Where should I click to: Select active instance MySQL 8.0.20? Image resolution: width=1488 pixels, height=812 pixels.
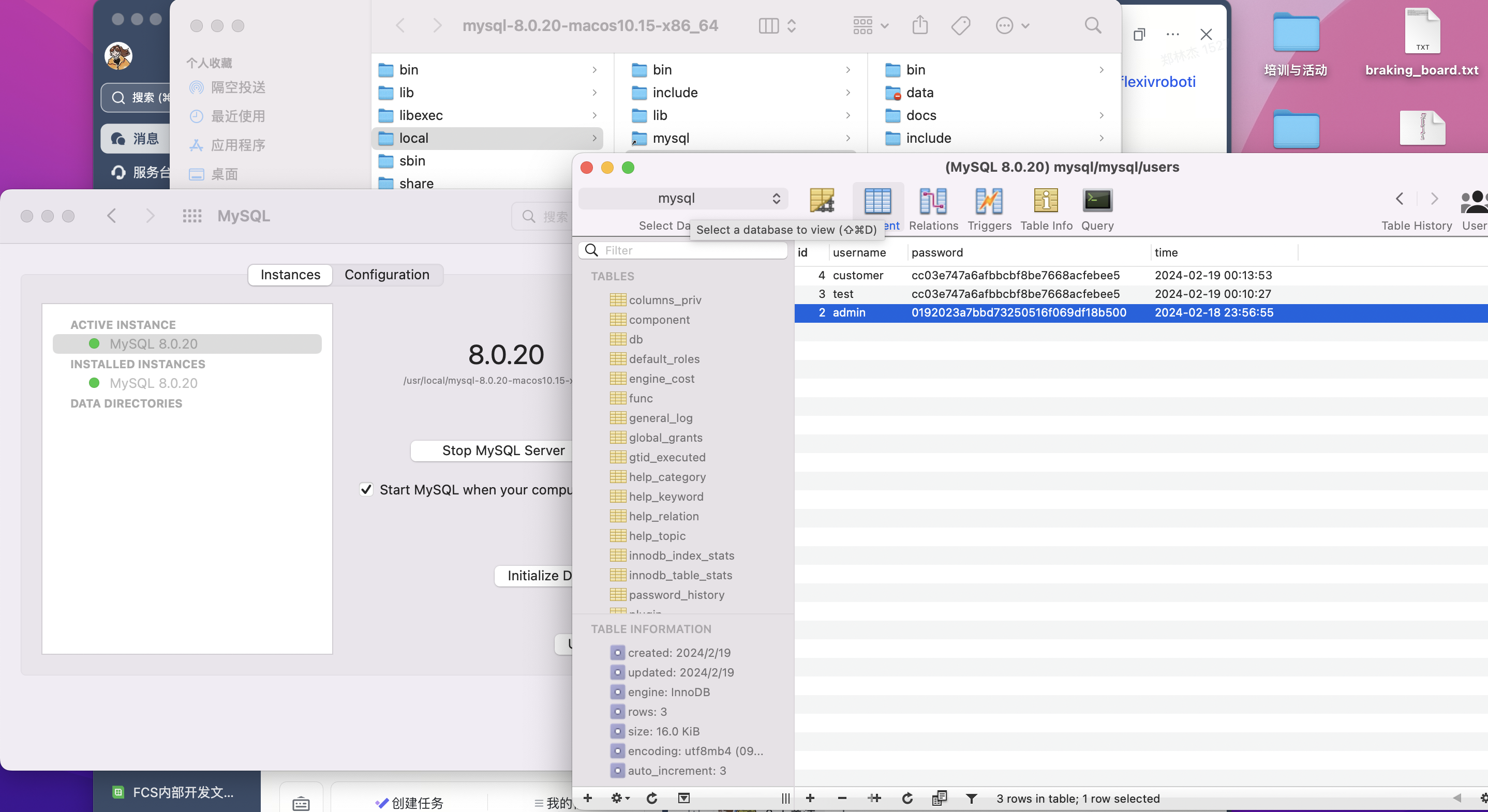pos(187,343)
